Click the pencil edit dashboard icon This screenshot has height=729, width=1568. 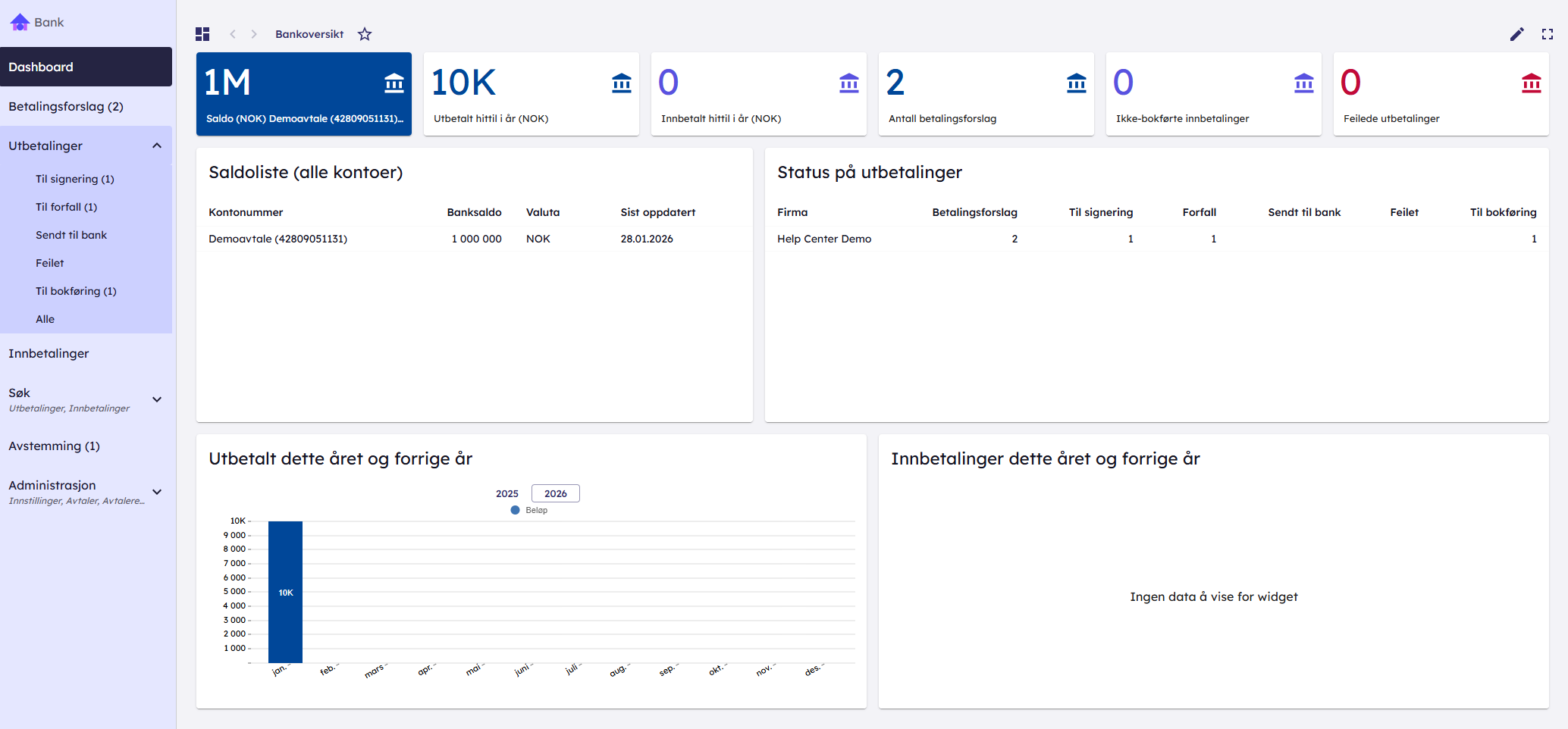click(x=1516, y=34)
